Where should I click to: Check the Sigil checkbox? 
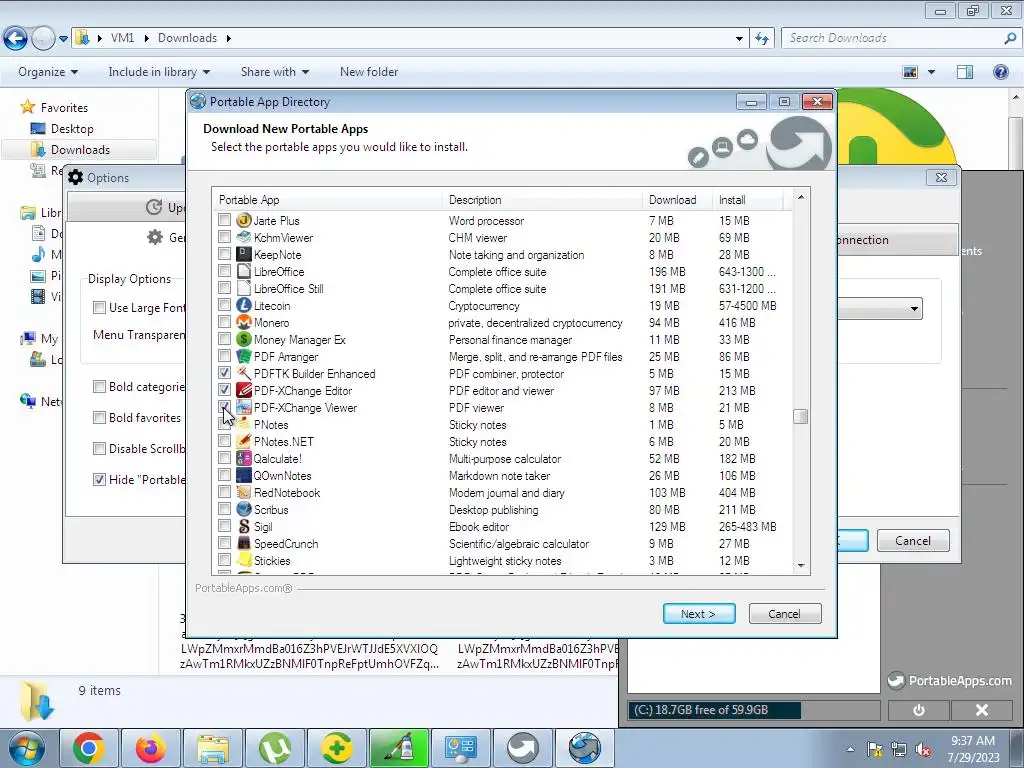tap(225, 526)
